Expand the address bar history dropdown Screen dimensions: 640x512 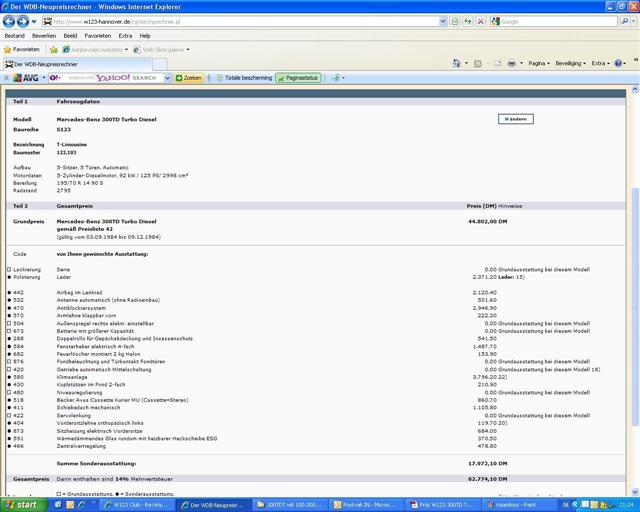click(443, 22)
